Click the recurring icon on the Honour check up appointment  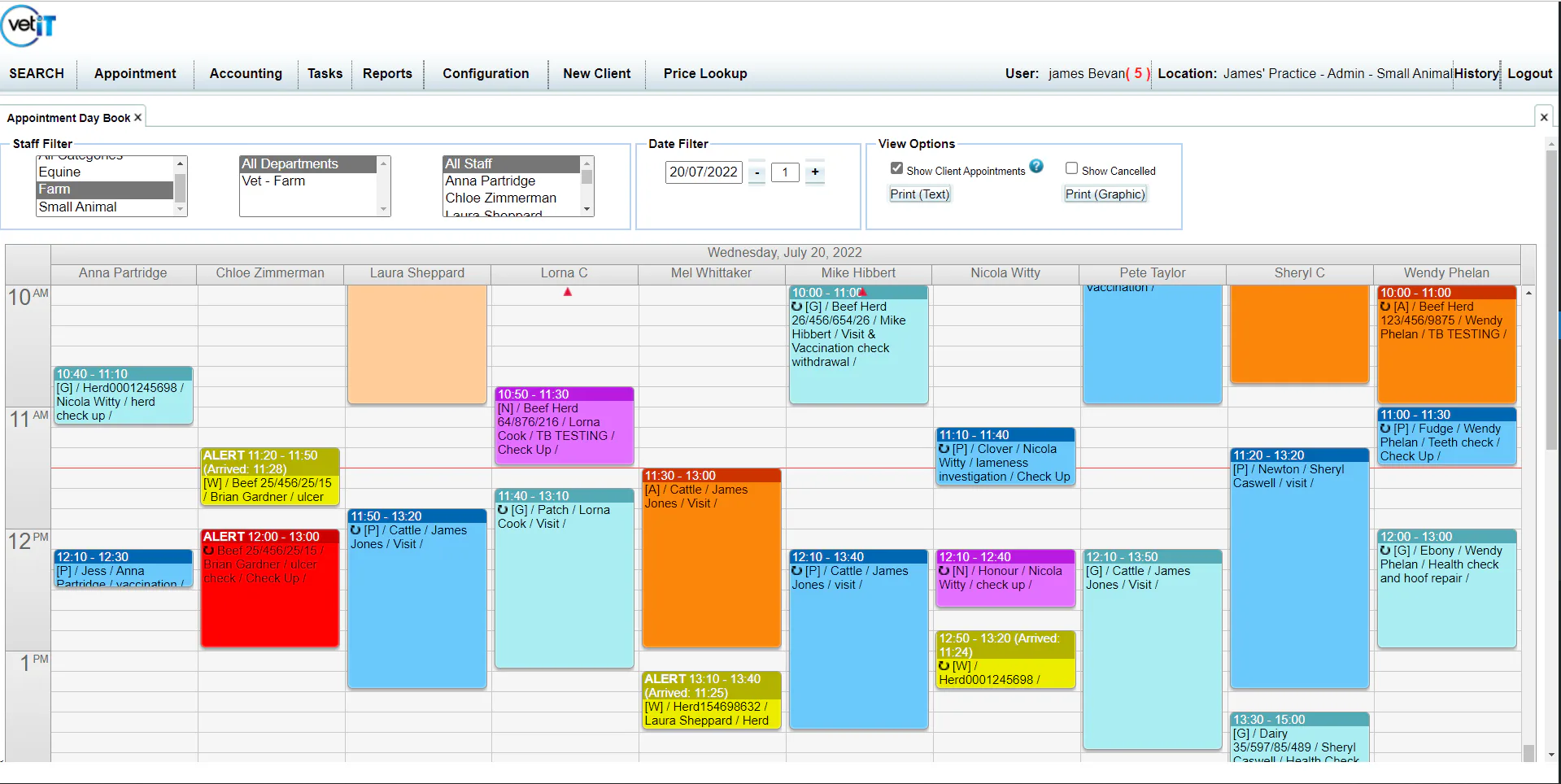tap(944, 570)
